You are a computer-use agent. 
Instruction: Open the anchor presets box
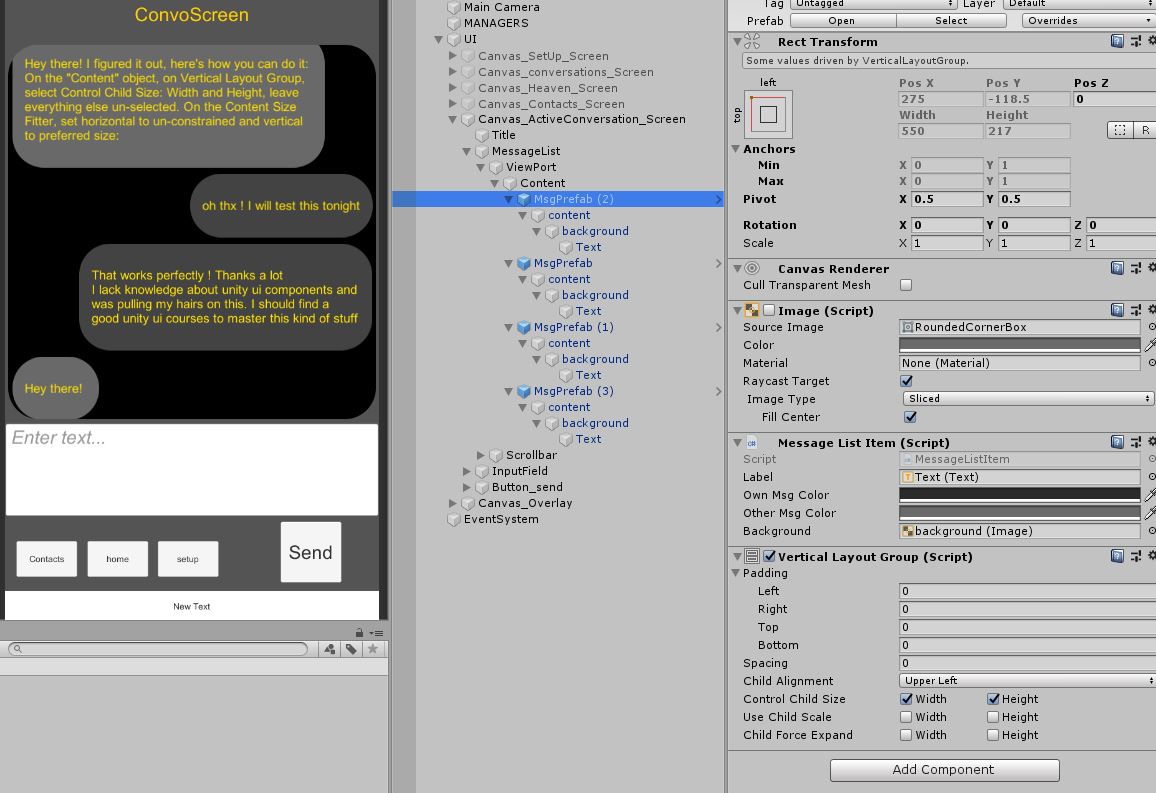768,114
